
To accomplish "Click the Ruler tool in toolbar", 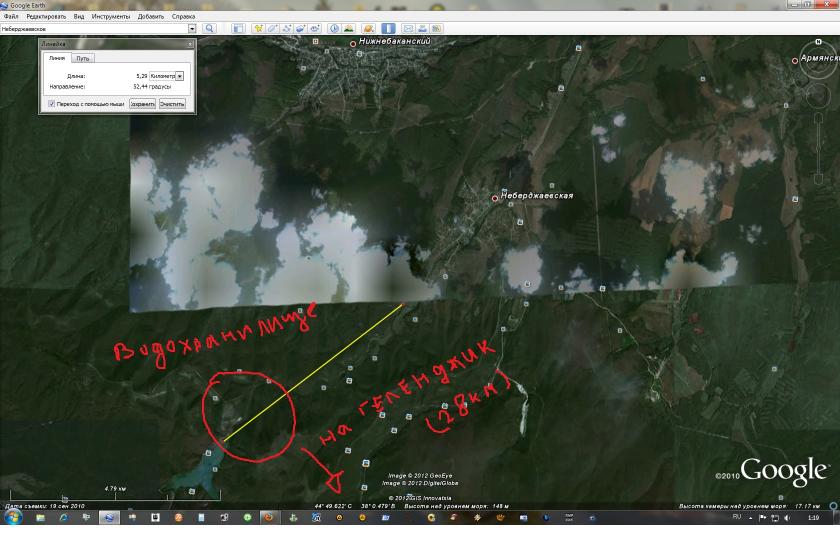I will click(x=388, y=29).
